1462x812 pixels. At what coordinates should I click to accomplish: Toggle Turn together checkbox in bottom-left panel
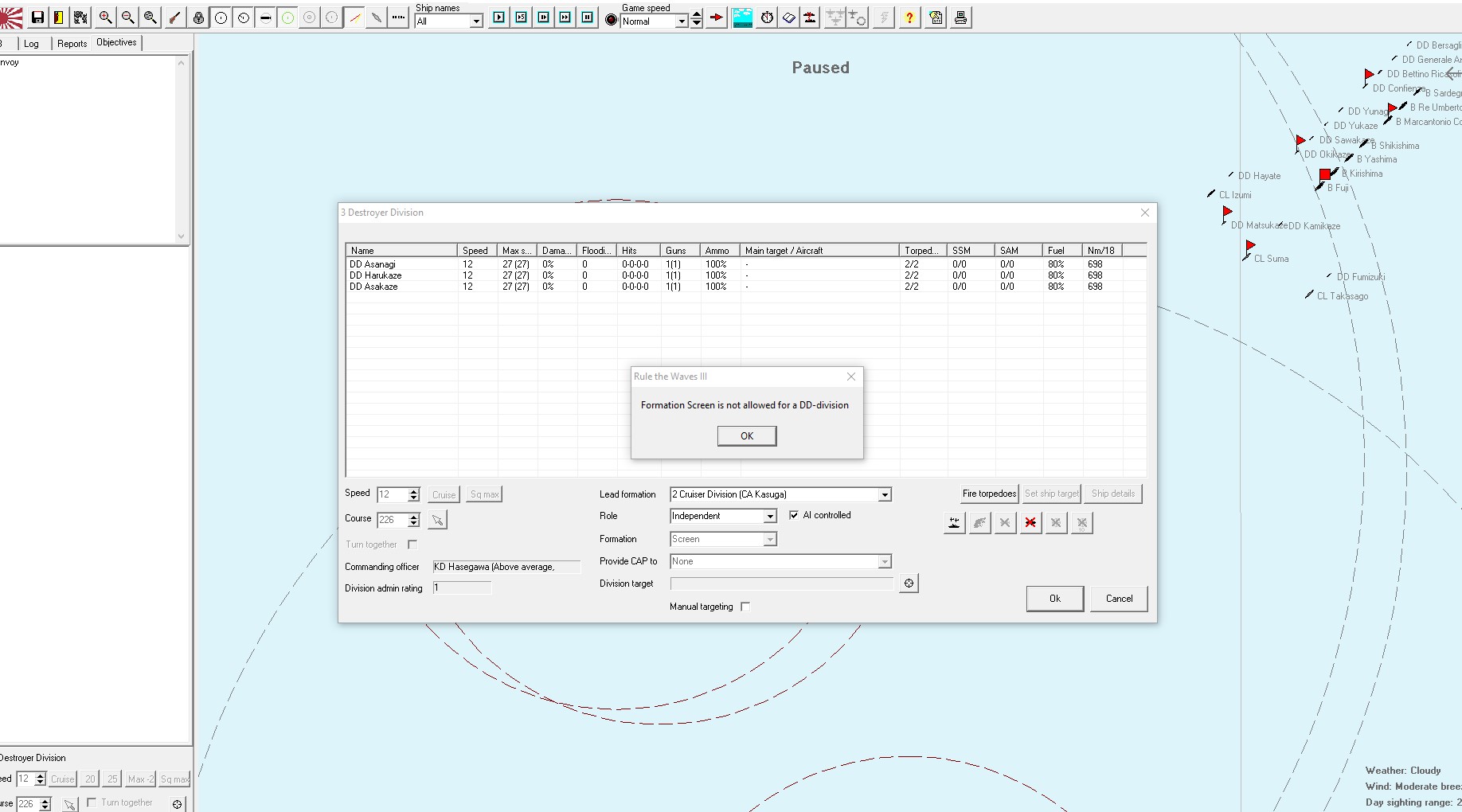point(92,802)
